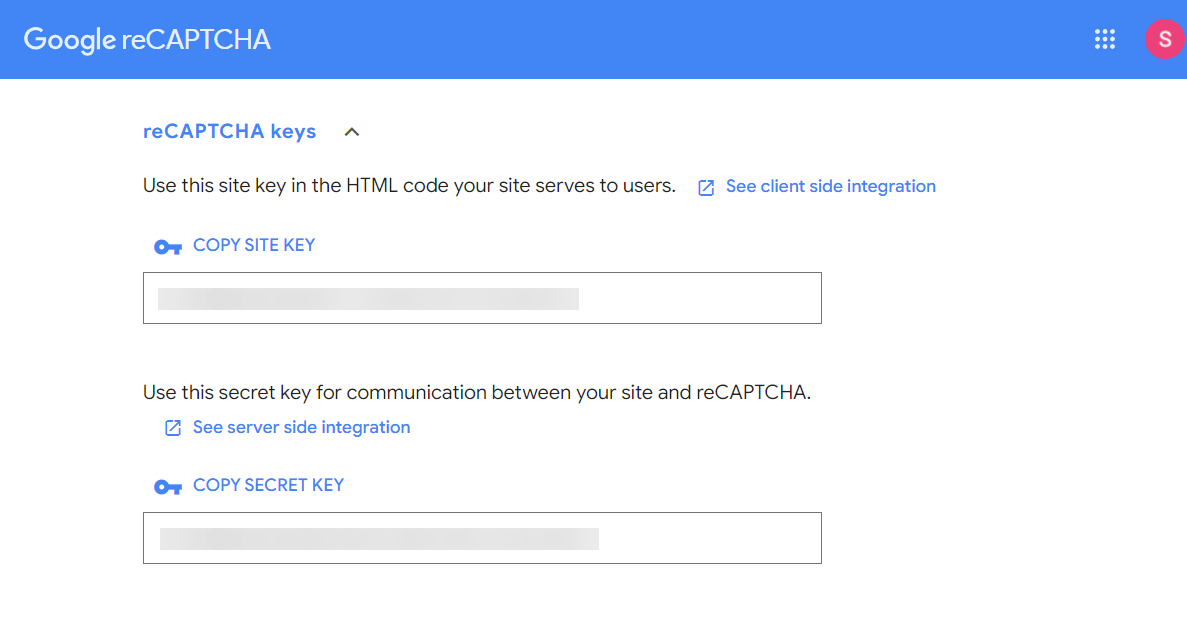Select the blurred site key value

click(x=368, y=299)
